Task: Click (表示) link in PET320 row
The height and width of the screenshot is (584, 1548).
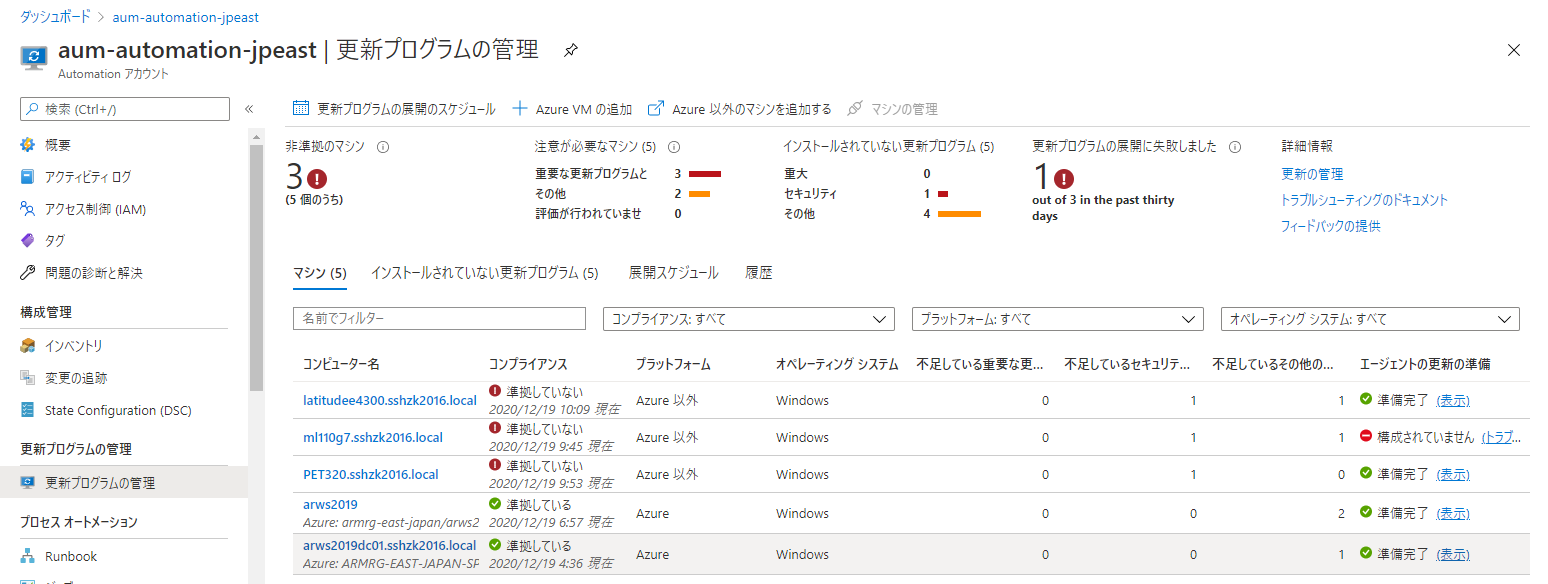Action: (1453, 474)
